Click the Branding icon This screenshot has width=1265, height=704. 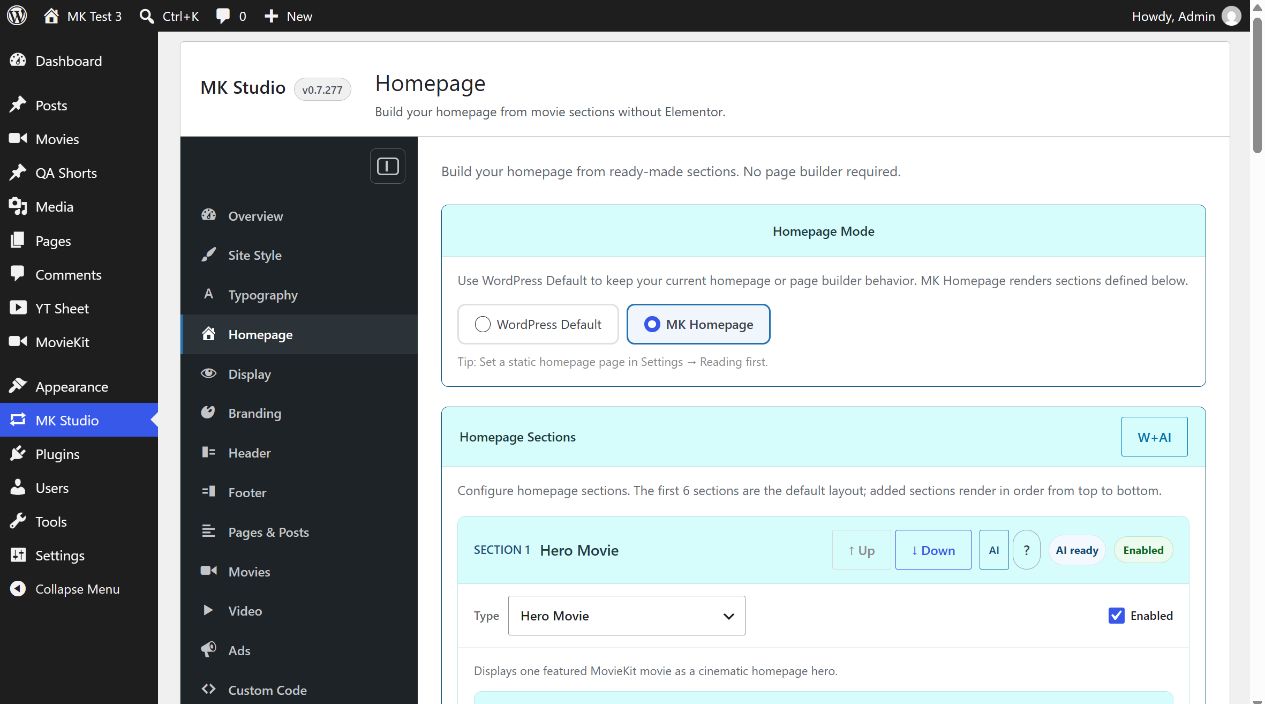(209, 413)
